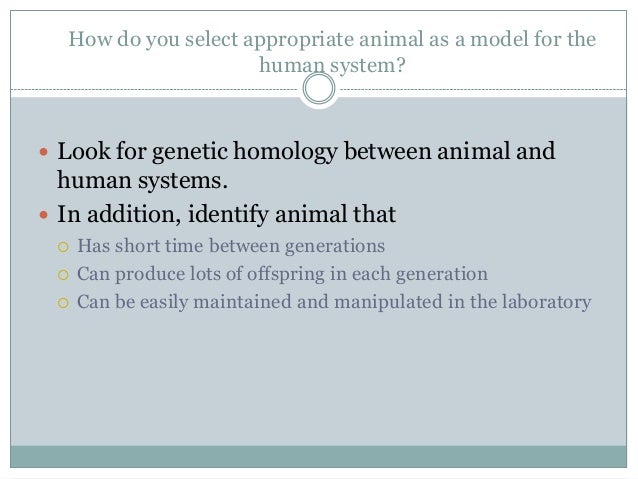Image resolution: width=638 pixels, height=479 pixels.
Task: Click the orange bullet before 'In addition'
Action: coord(44,214)
